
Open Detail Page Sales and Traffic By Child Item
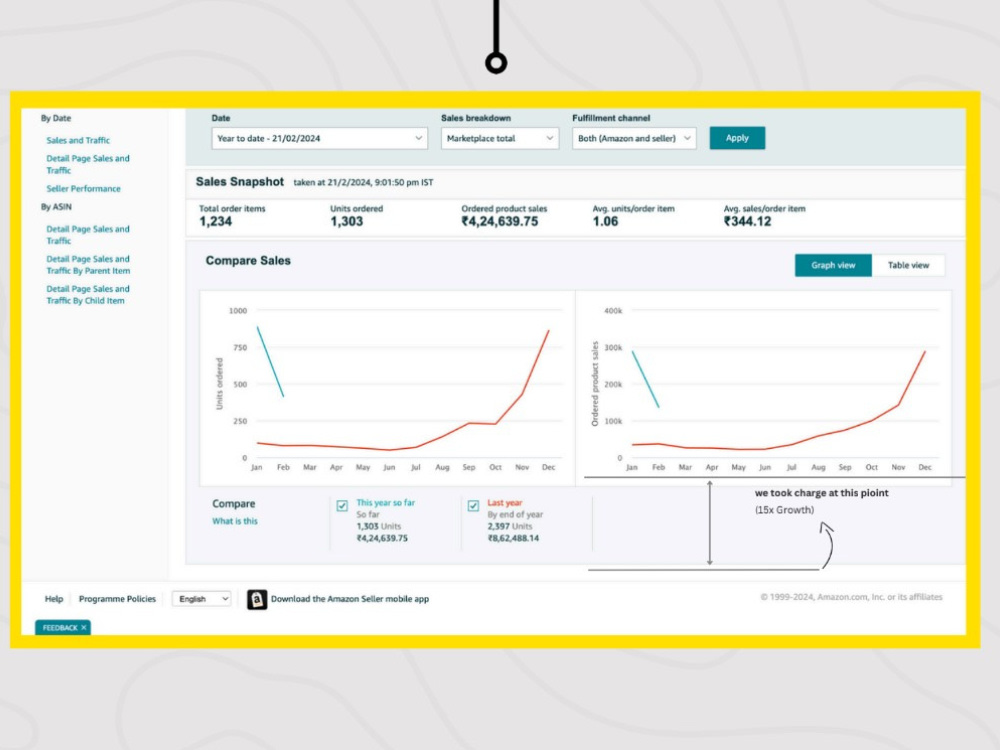coord(88,295)
